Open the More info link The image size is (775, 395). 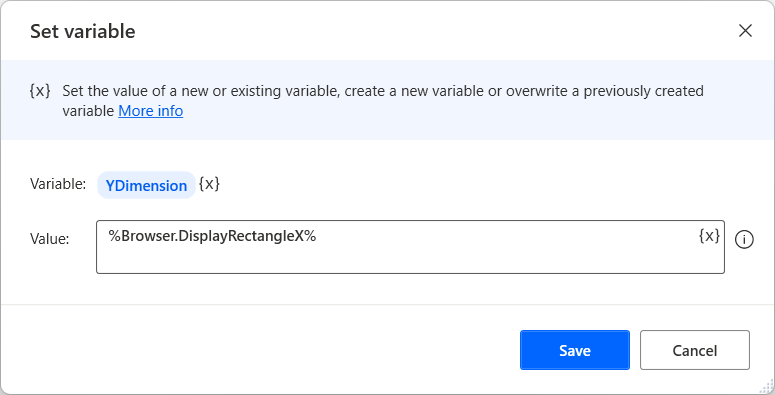tap(150, 111)
